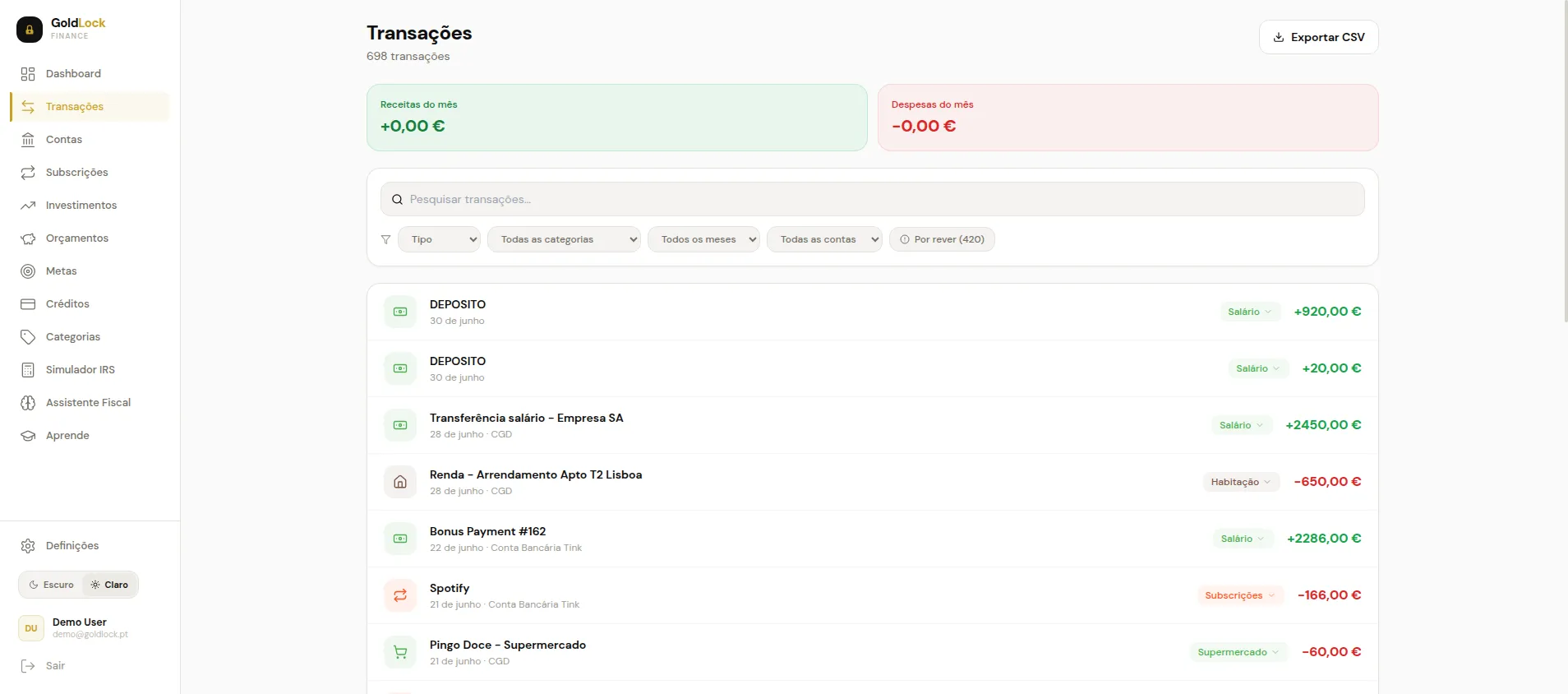
Task: Open Metas from the sidebar
Action: pyautogui.click(x=90, y=271)
